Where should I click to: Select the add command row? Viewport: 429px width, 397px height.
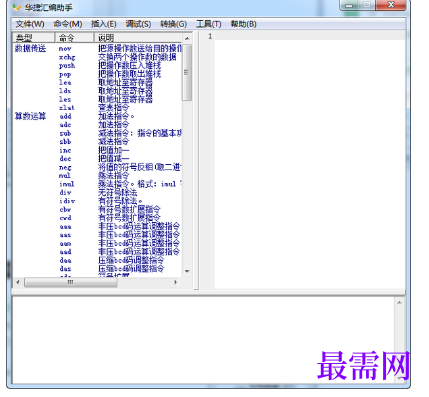97,116
